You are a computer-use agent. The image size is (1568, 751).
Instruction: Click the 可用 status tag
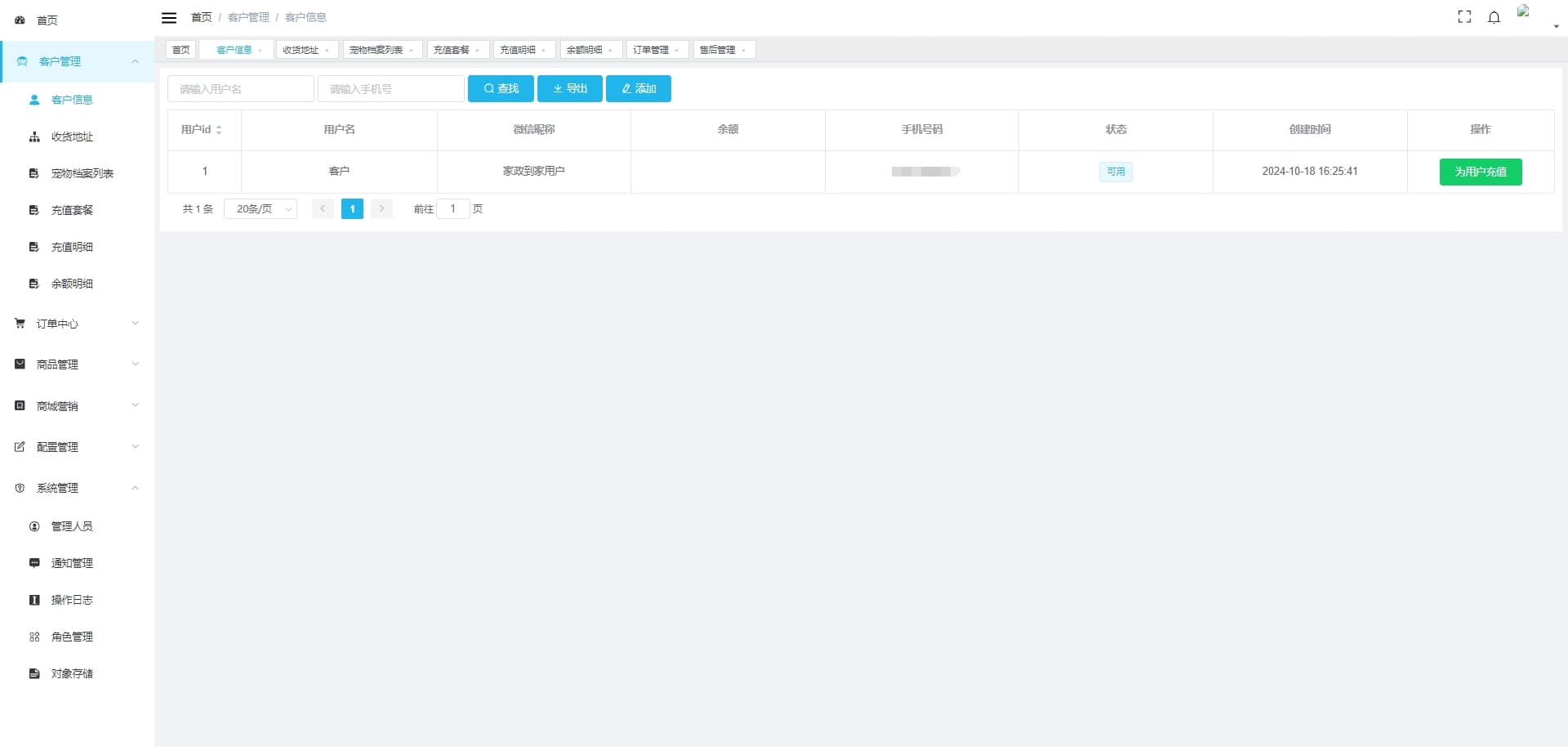click(1116, 172)
